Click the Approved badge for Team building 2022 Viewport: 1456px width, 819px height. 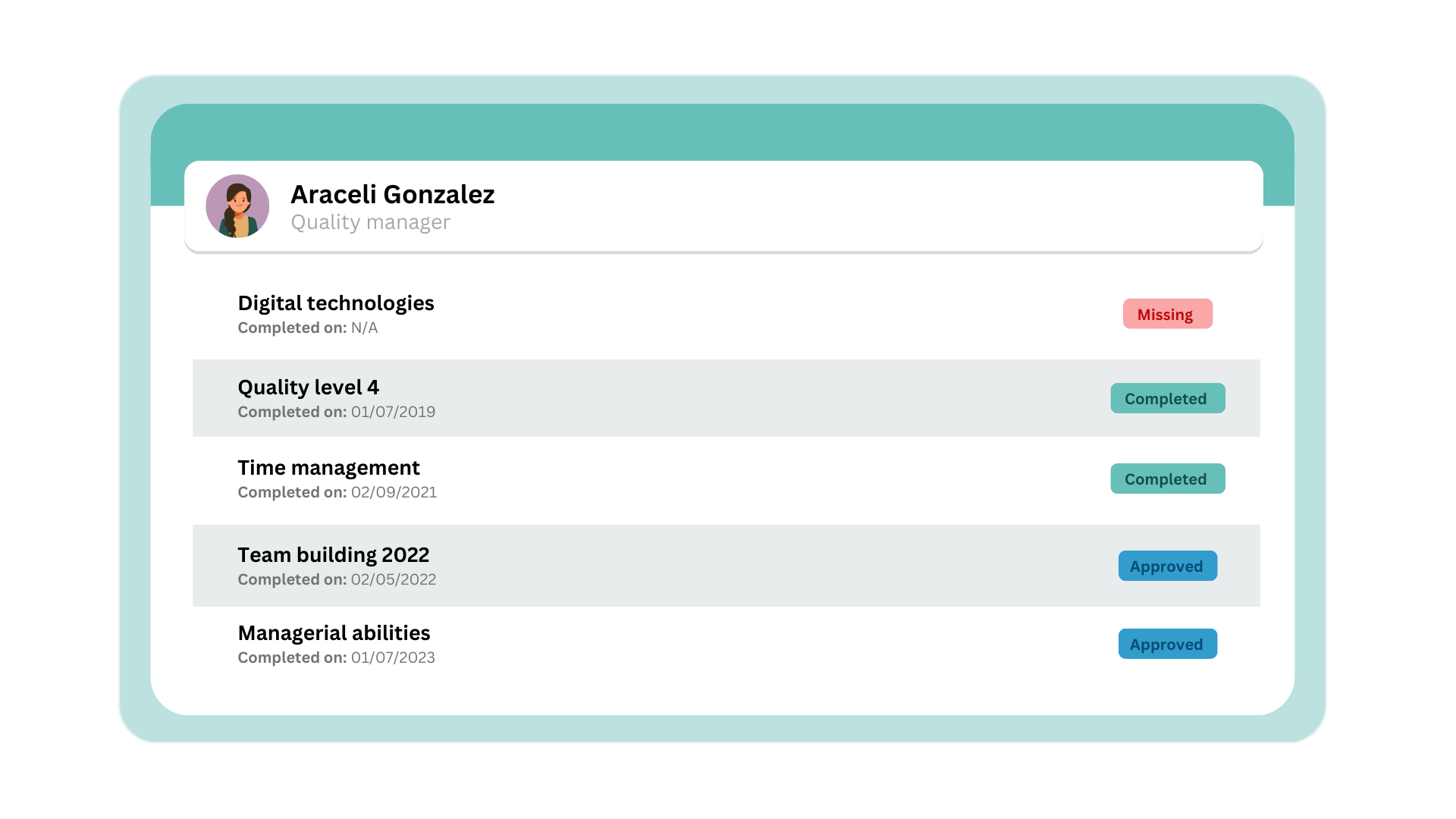point(1167,566)
